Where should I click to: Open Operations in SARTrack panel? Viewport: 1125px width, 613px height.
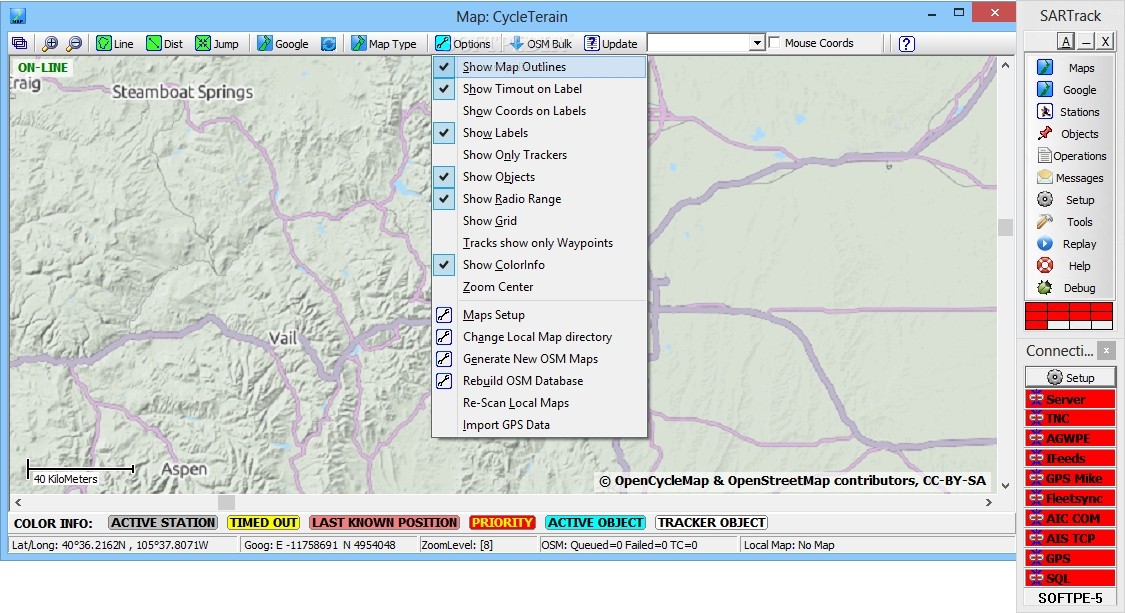click(x=1069, y=156)
